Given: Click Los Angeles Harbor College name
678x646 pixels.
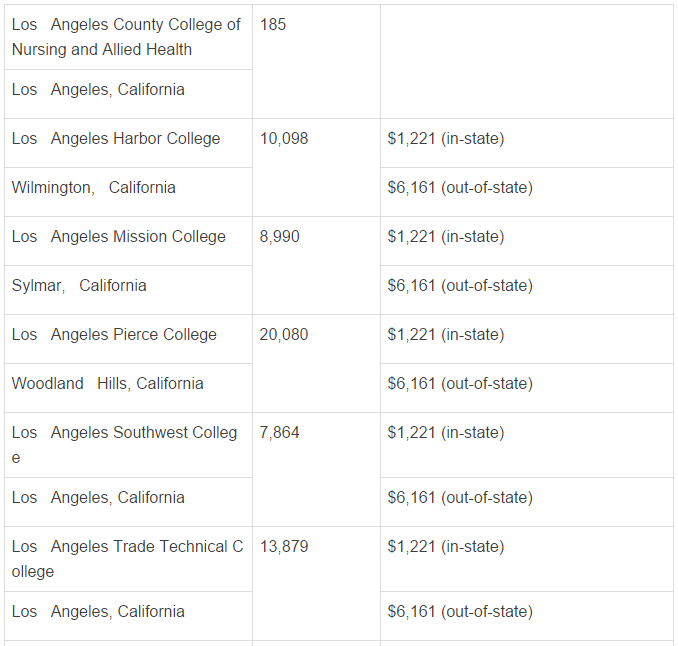Looking at the screenshot, I should 116,139.
